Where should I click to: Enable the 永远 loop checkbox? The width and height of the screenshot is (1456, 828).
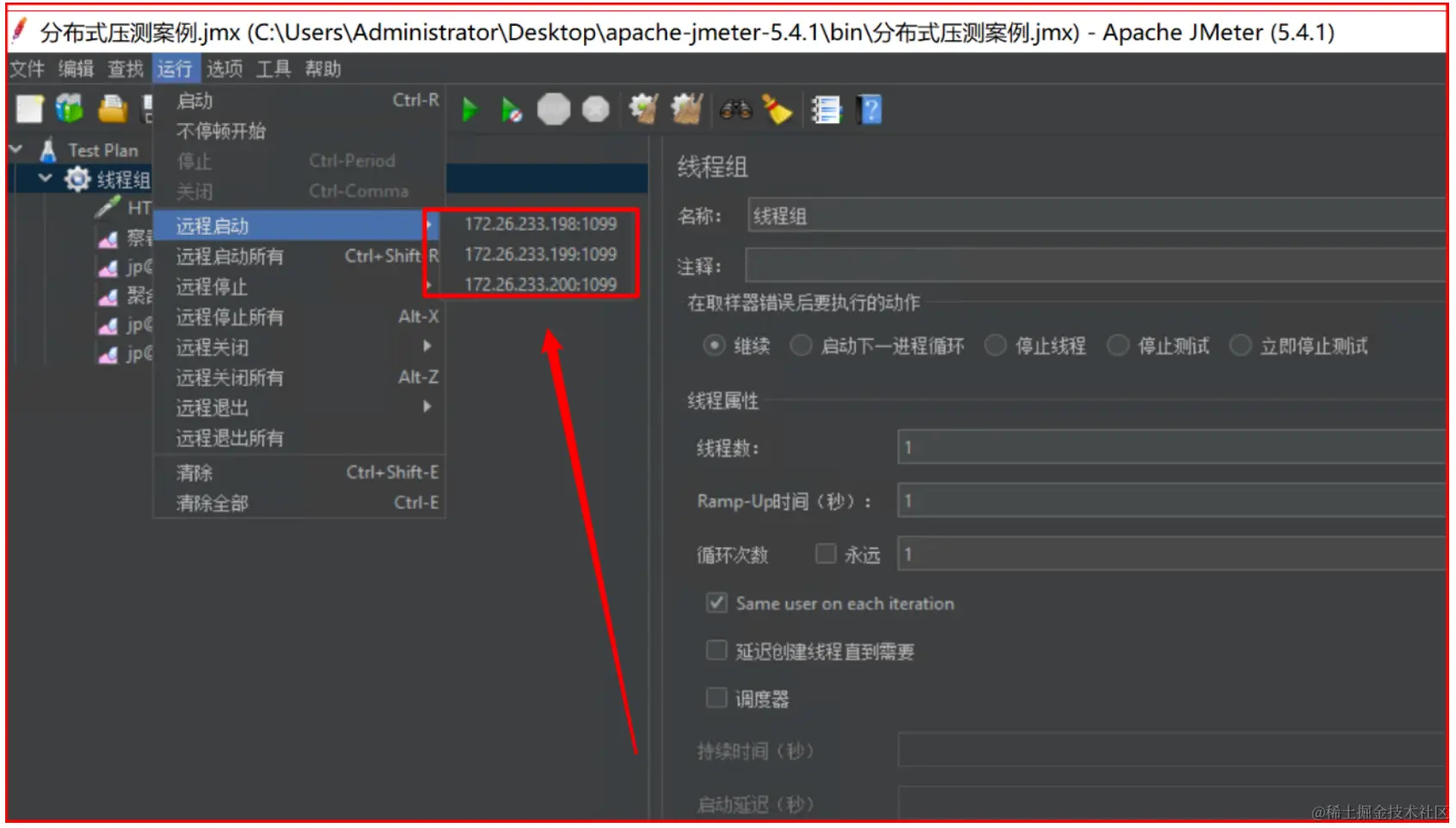(826, 553)
